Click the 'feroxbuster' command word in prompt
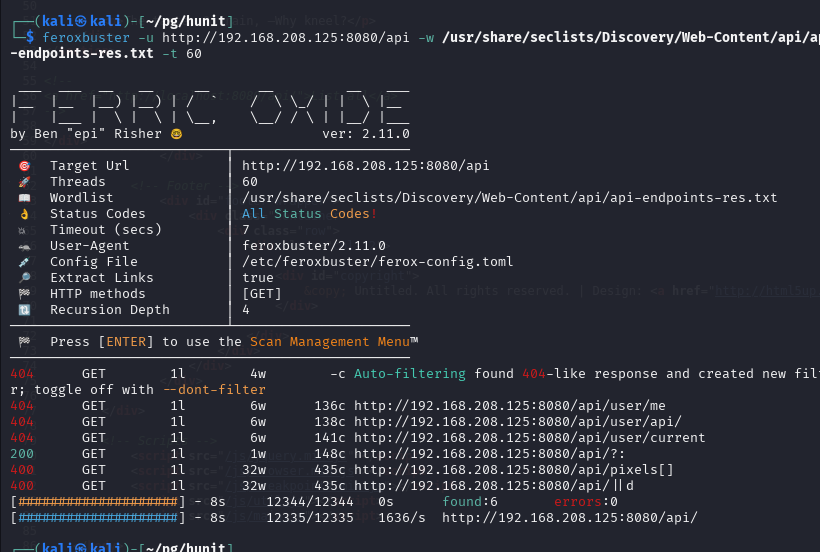 tap(86, 38)
